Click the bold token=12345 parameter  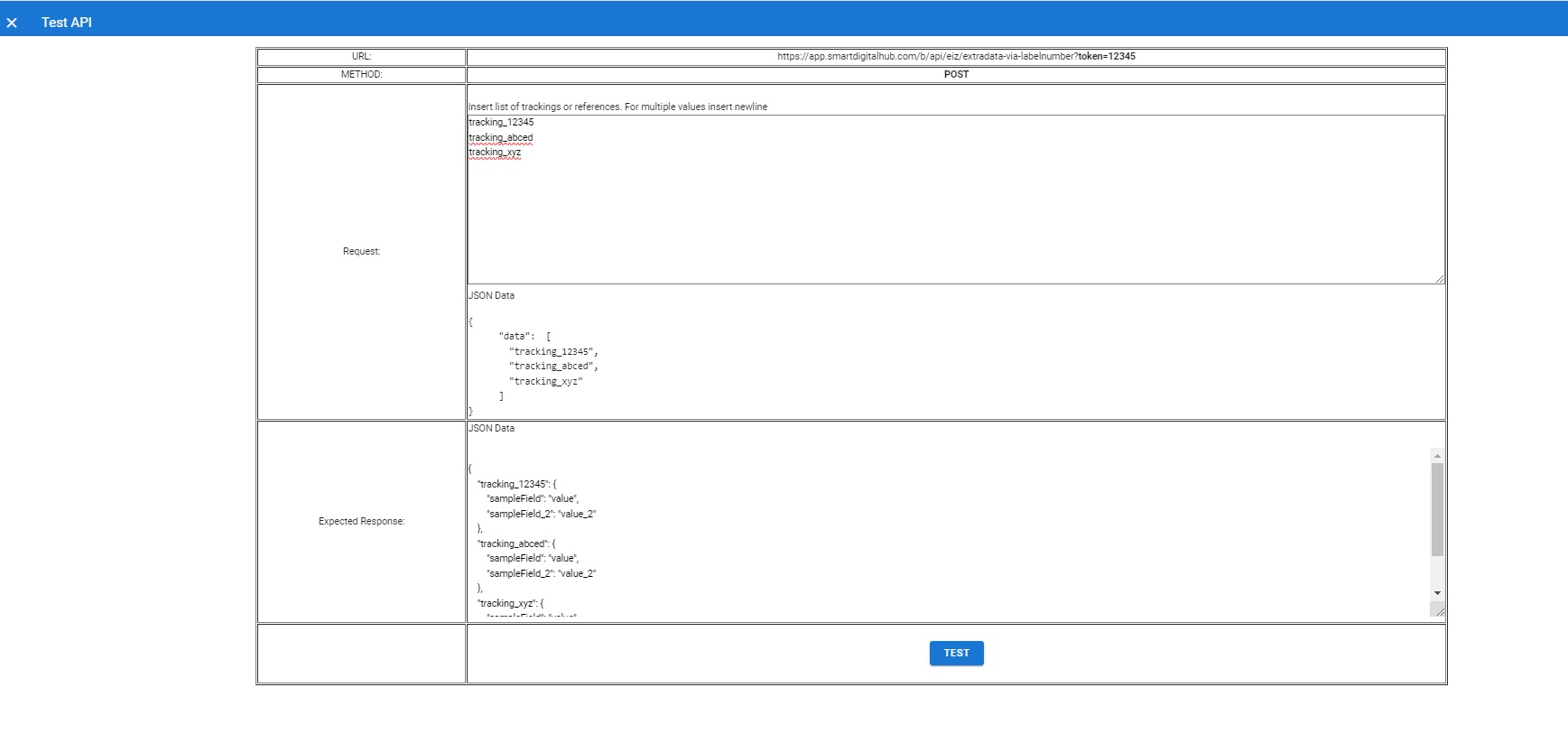coord(1107,57)
